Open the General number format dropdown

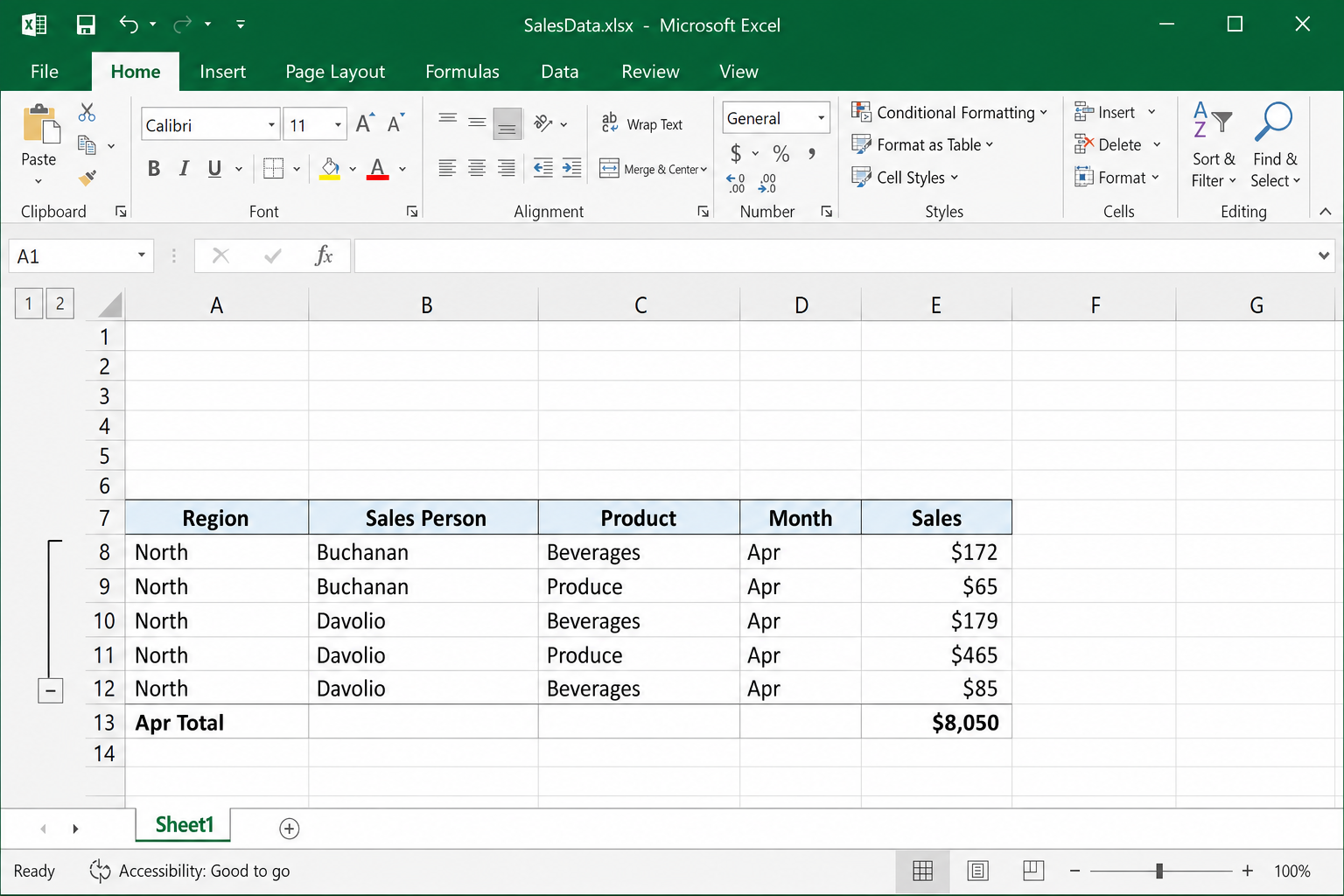click(821, 118)
